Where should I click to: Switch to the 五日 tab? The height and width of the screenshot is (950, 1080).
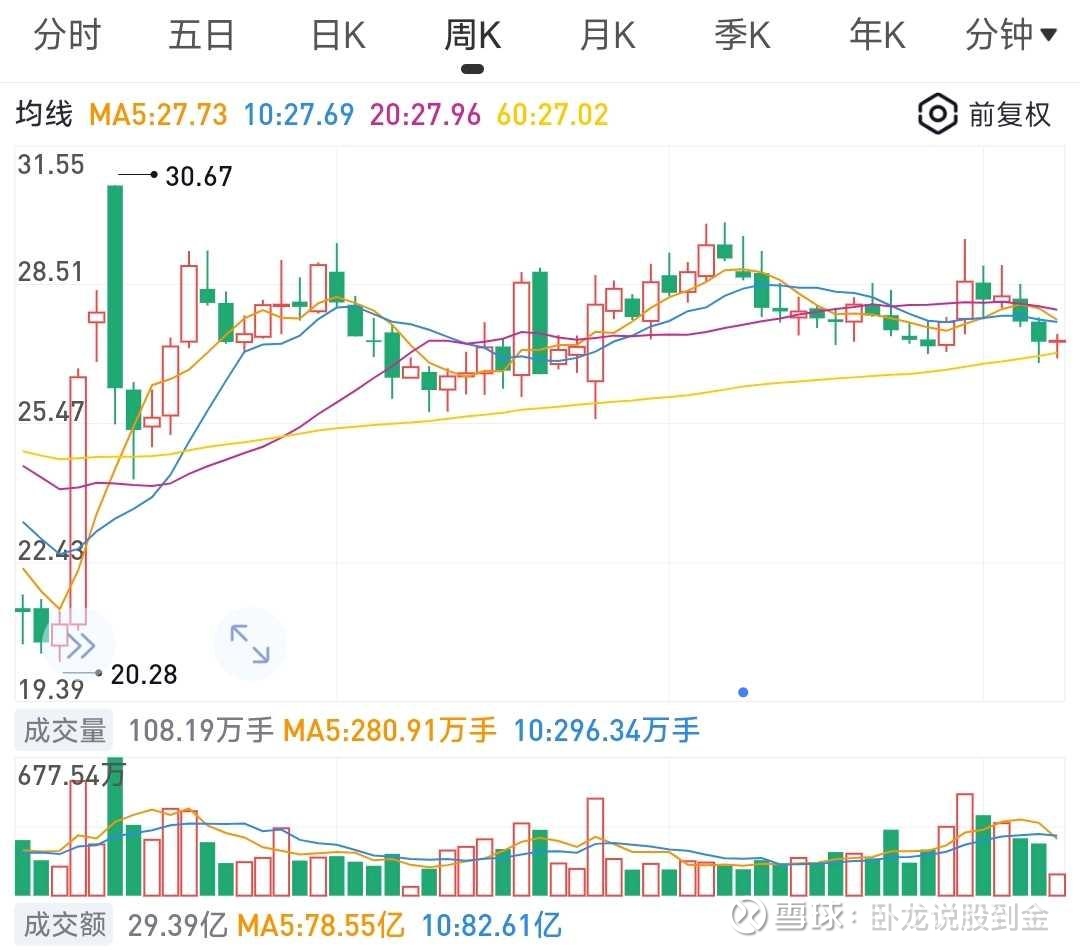(201, 36)
